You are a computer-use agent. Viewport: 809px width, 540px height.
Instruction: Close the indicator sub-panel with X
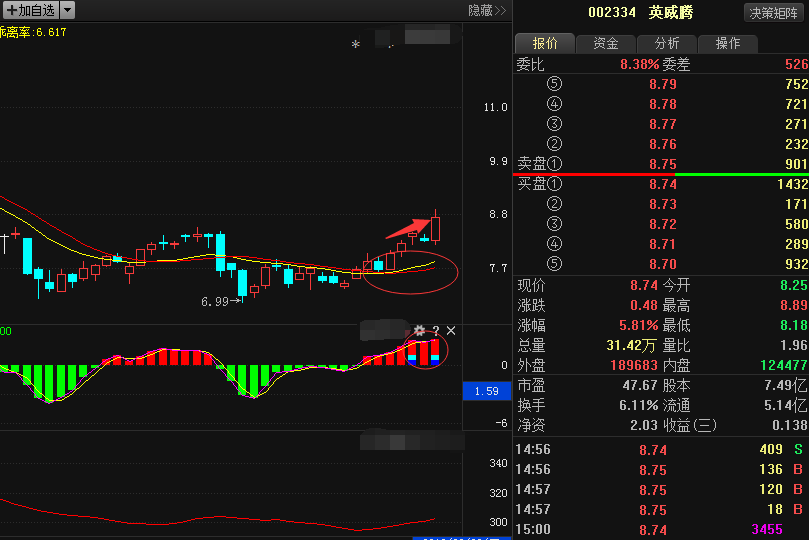(x=451, y=331)
